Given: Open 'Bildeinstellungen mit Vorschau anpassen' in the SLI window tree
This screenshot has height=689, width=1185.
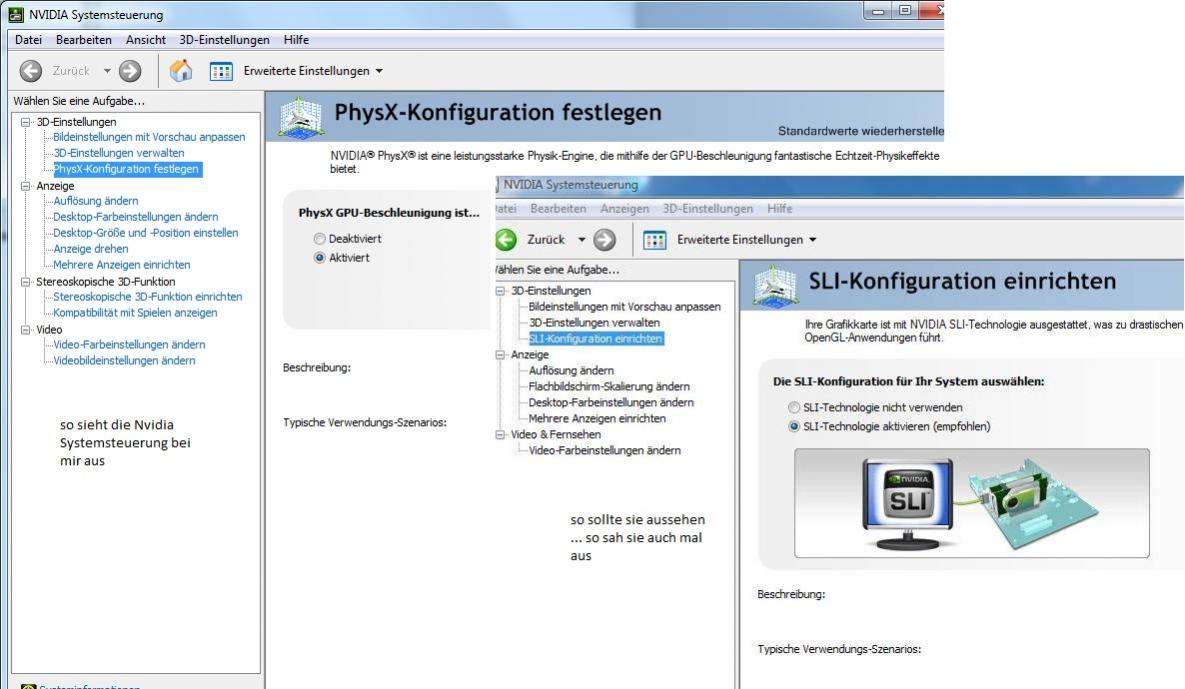Looking at the screenshot, I should coord(625,307).
